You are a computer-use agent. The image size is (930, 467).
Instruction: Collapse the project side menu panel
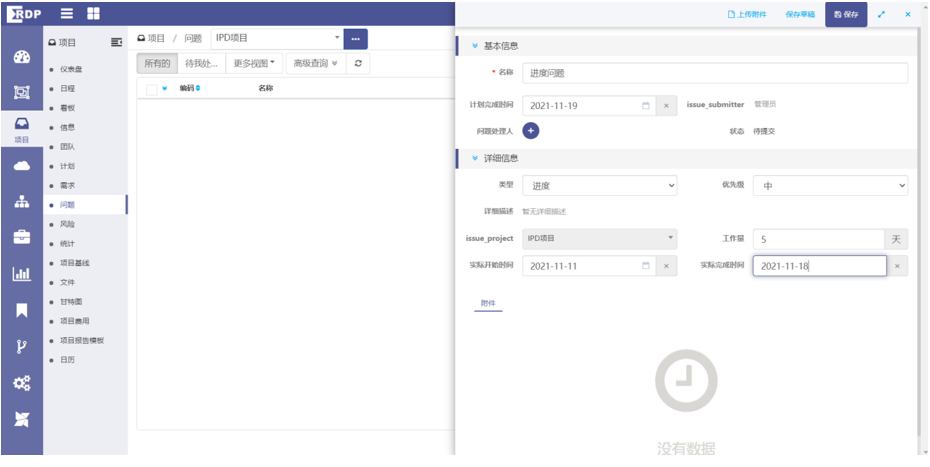coord(116,41)
